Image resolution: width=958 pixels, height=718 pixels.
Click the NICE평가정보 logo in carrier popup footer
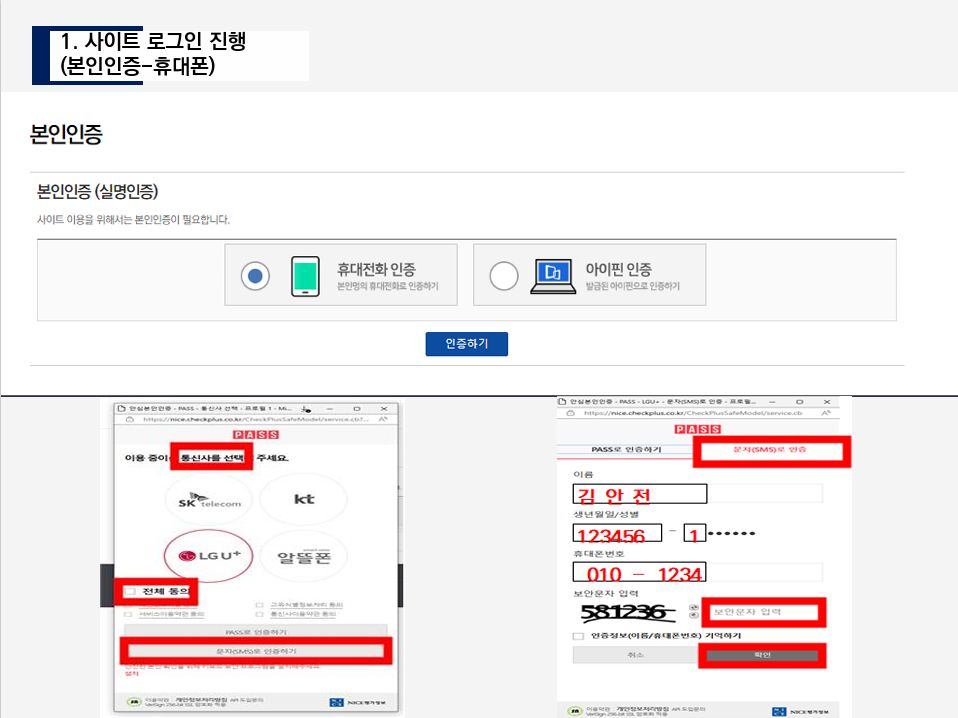pyautogui.click(x=357, y=703)
